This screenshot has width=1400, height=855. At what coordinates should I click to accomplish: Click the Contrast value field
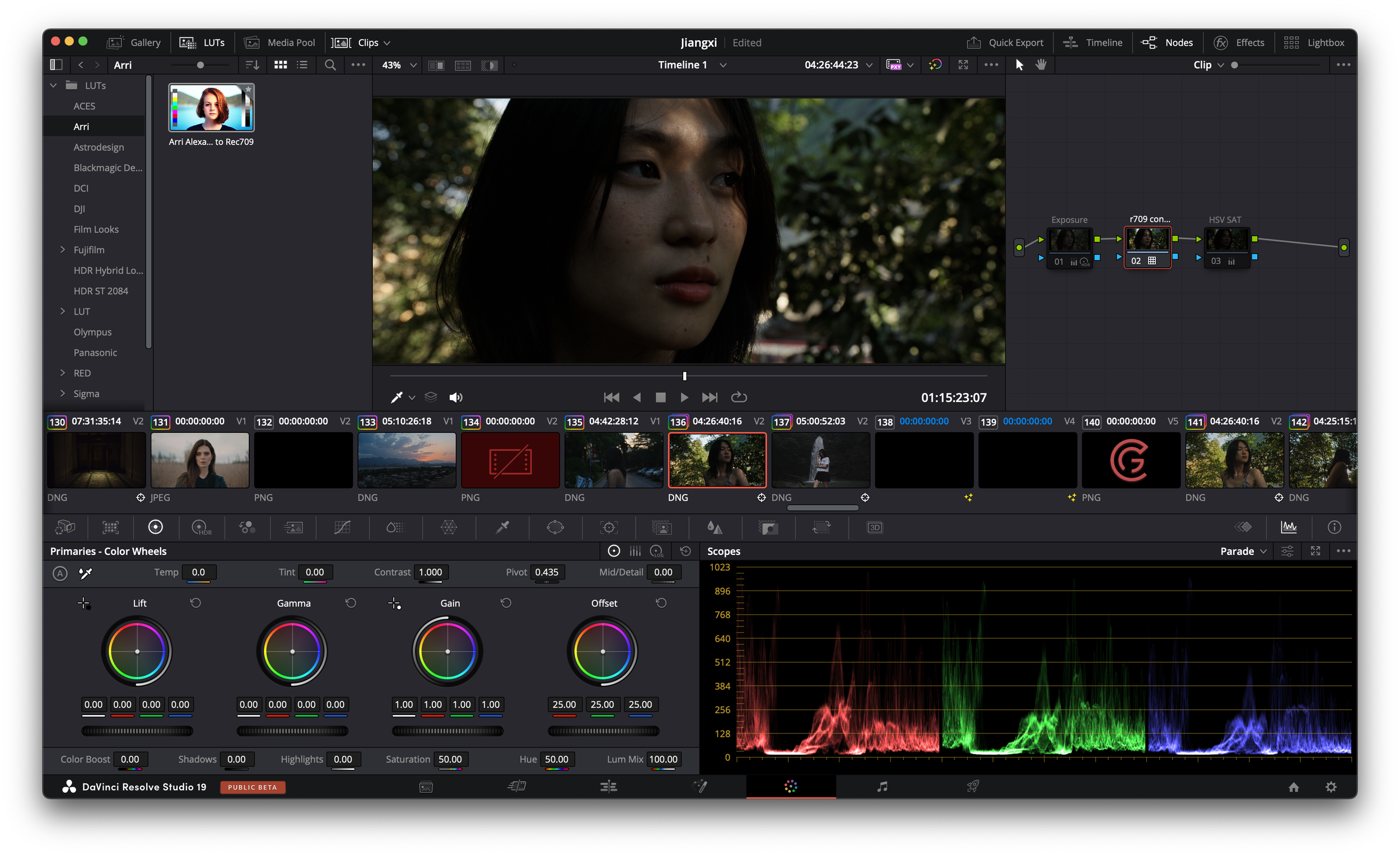(430, 572)
